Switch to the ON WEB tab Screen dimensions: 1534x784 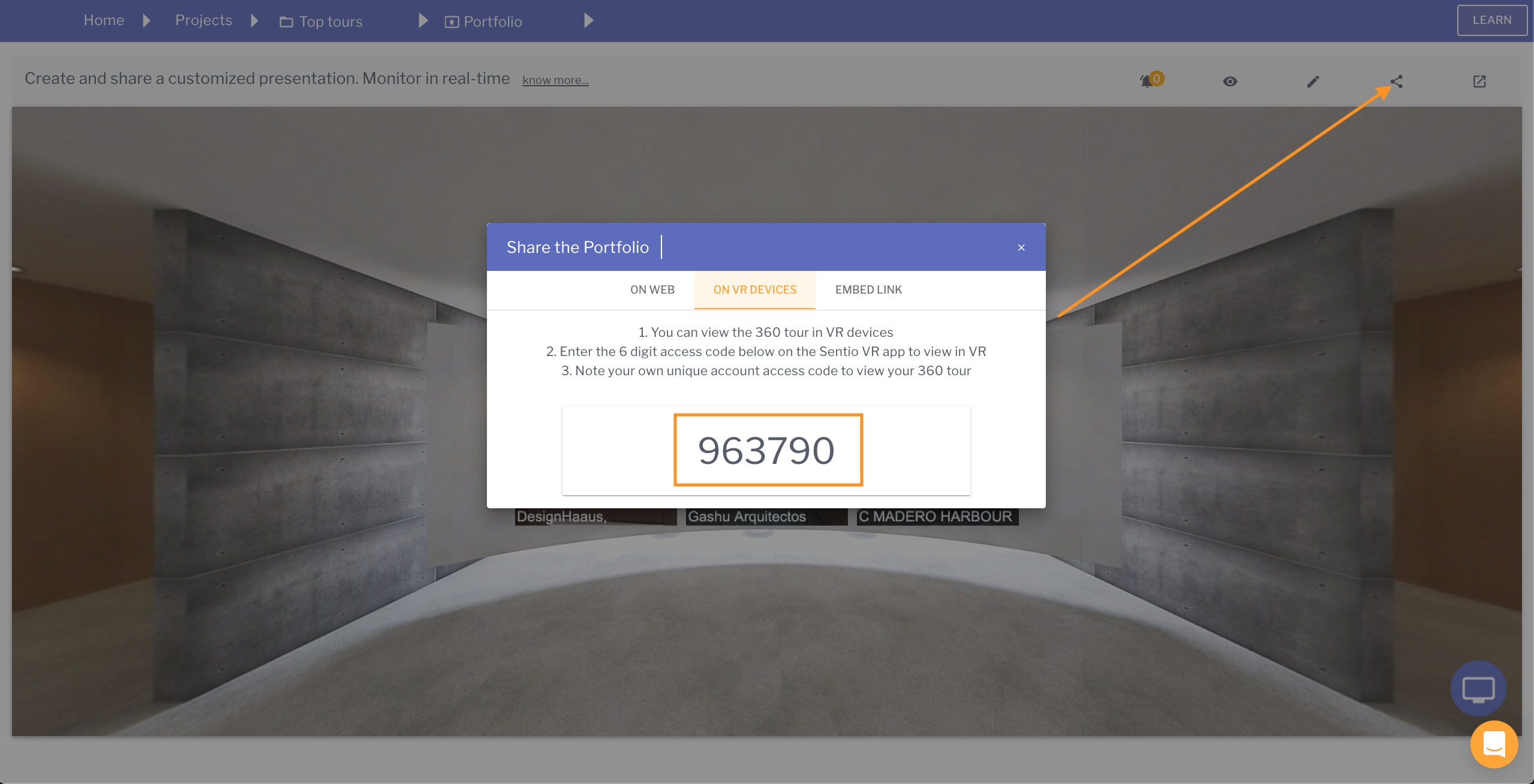652,290
